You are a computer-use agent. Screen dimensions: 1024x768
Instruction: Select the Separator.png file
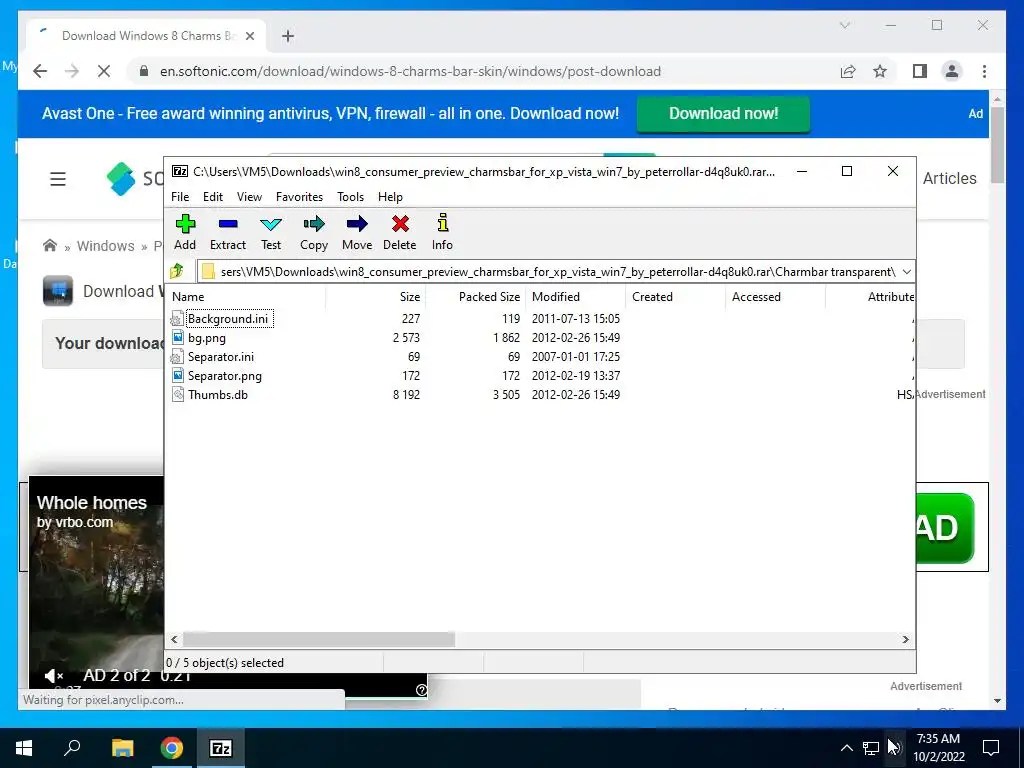(x=225, y=376)
